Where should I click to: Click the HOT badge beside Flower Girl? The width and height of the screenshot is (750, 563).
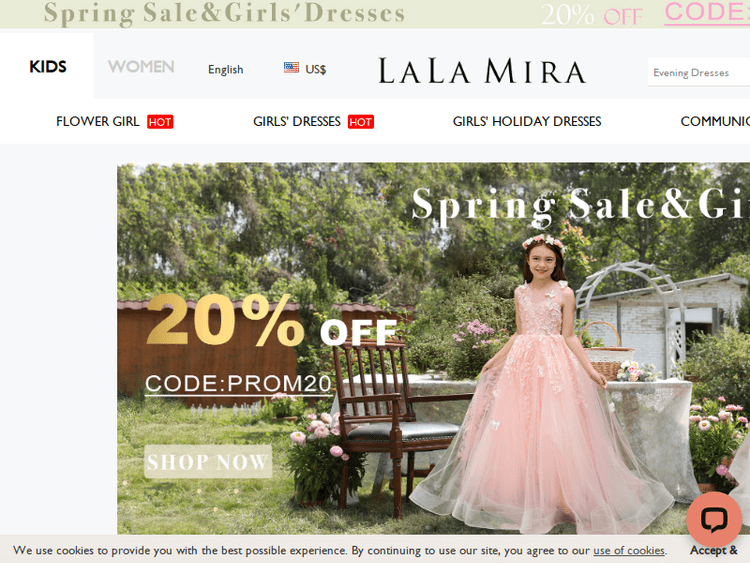pos(160,122)
